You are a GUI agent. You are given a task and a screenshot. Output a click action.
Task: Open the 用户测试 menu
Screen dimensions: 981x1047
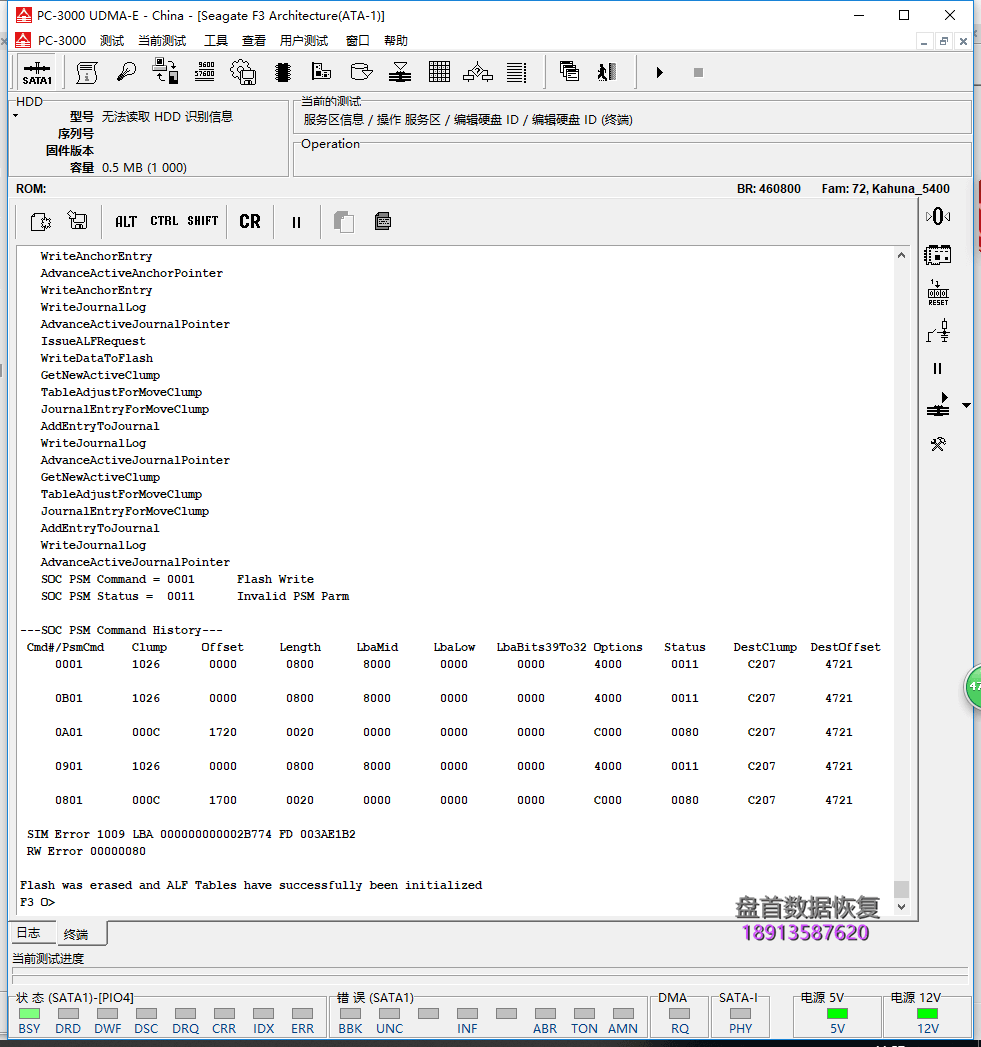point(304,41)
